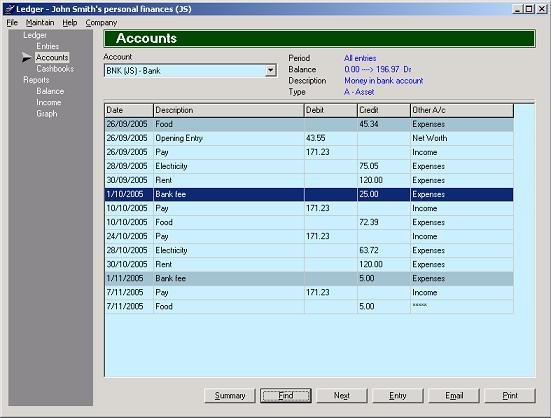Click the Summary button
This screenshot has height=418, width=551.
[x=230, y=396]
